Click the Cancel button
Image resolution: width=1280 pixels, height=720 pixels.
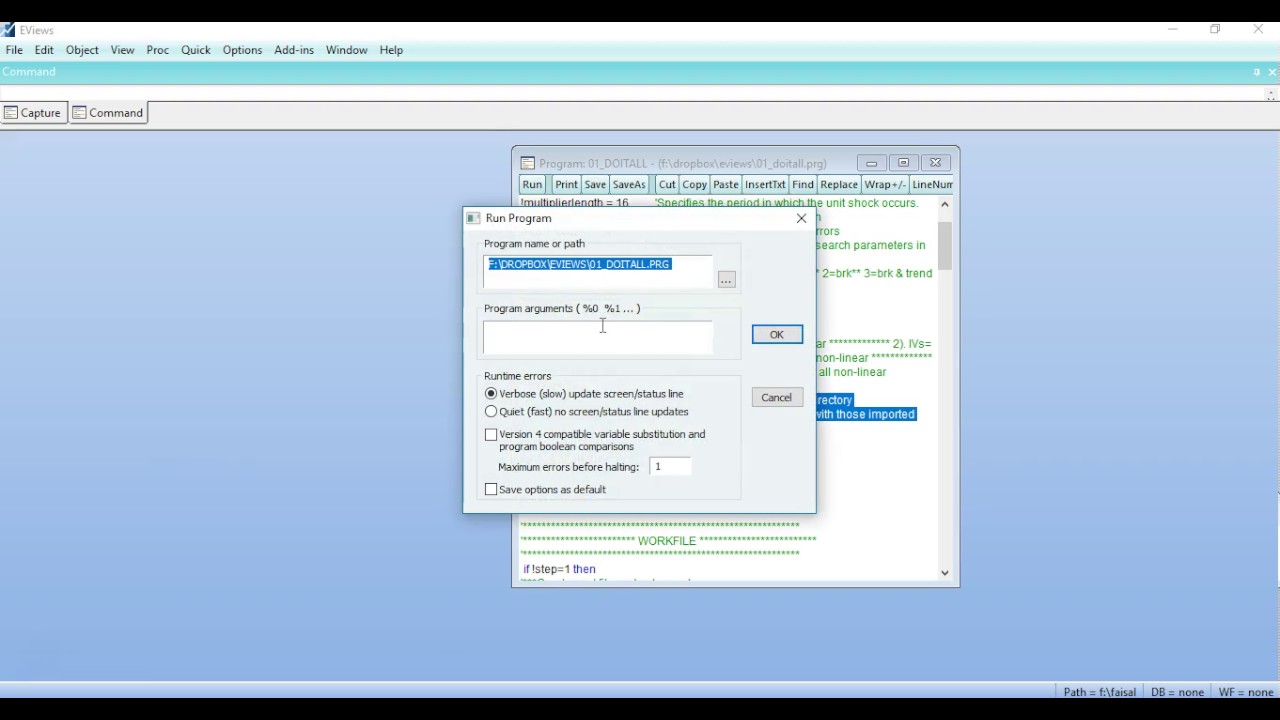[778, 398]
